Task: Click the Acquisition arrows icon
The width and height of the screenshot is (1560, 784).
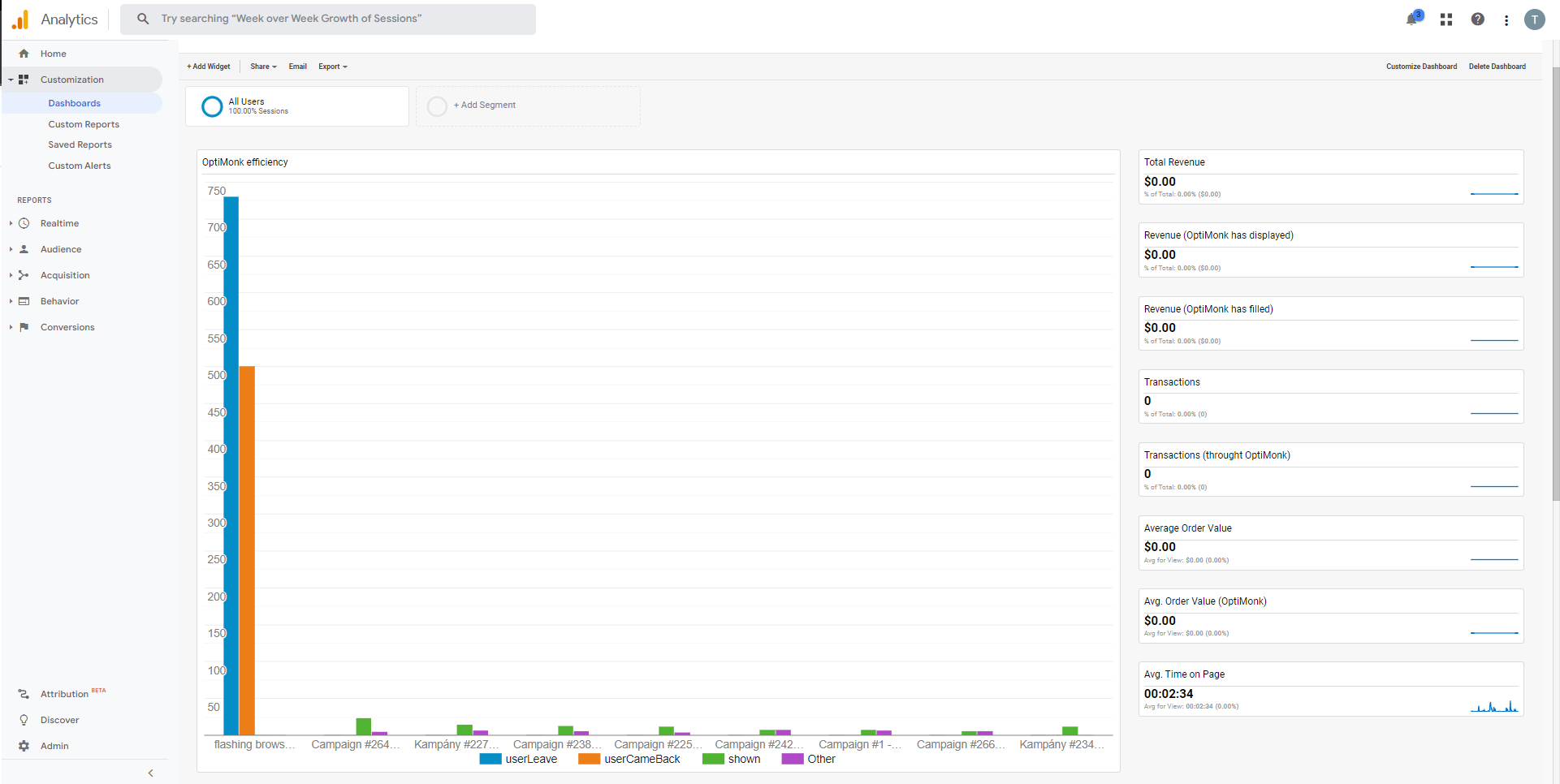Action: pyautogui.click(x=24, y=275)
